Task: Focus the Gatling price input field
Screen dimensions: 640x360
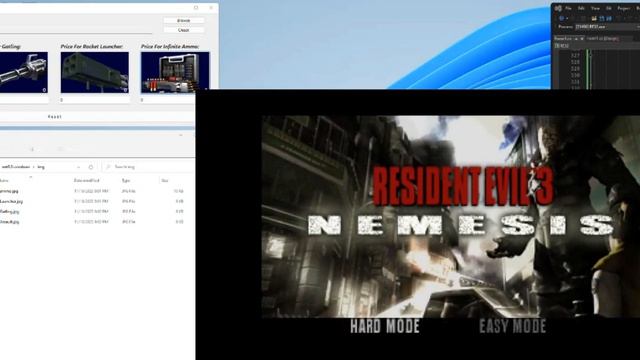Action: coord(24,100)
